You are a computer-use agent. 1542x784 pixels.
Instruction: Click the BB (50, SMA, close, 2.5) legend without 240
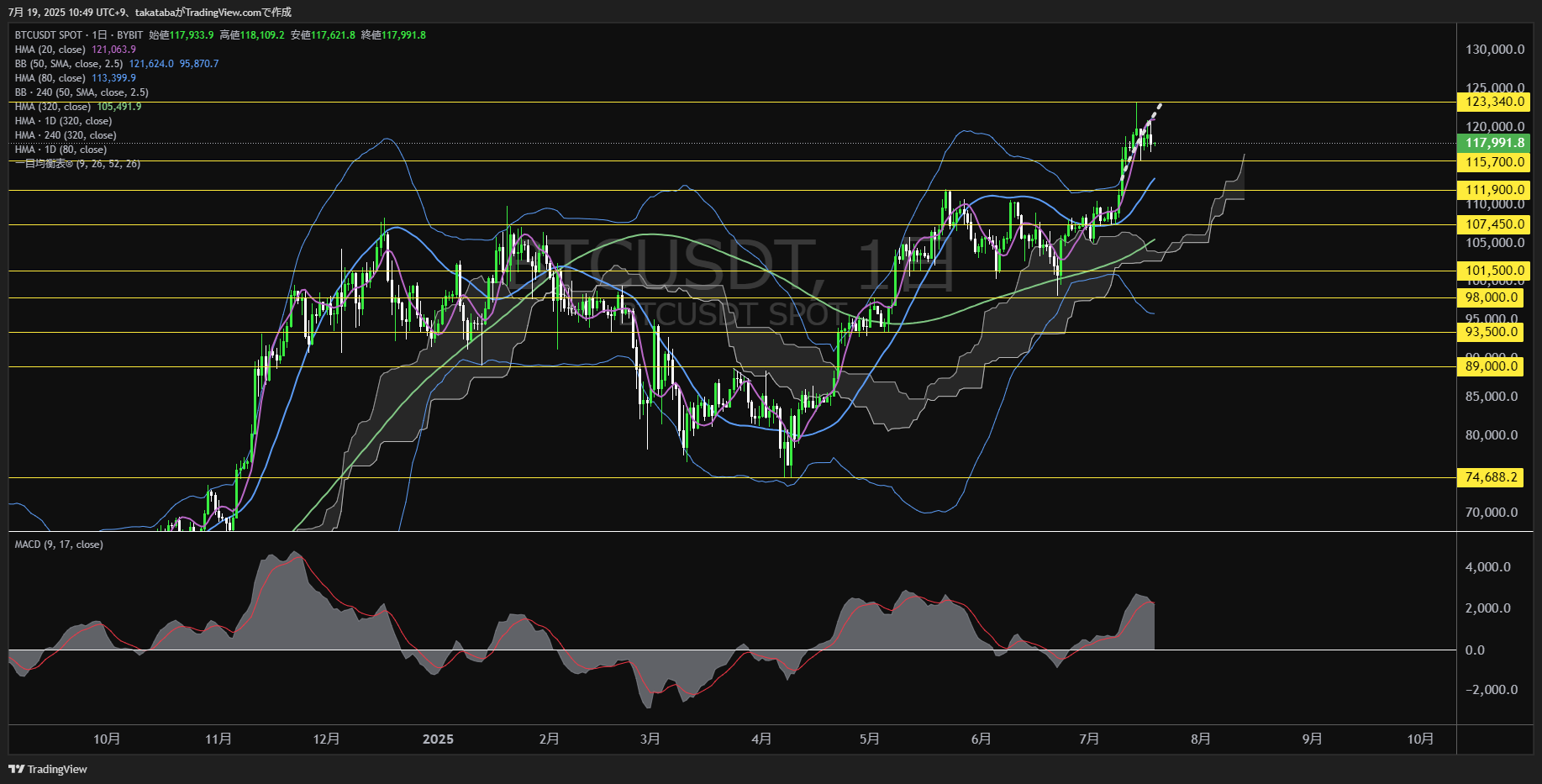tap(116, 64)
